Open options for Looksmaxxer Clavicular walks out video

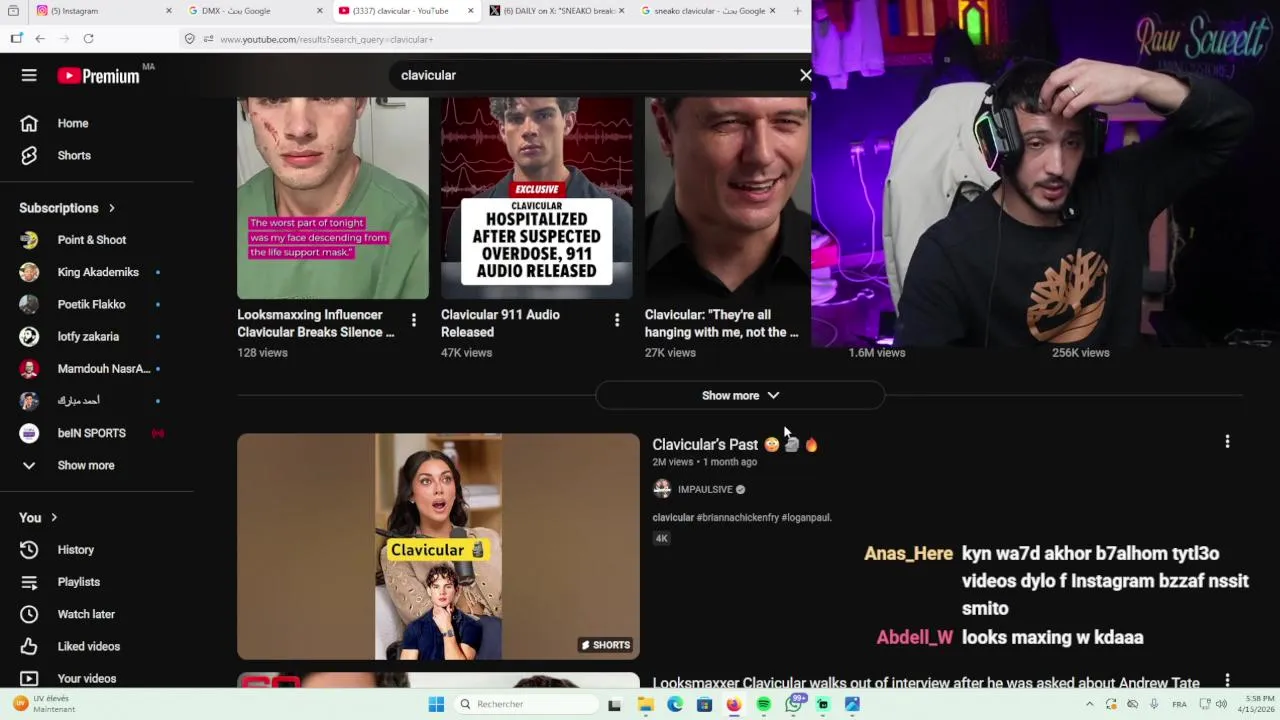click(1227, 681)
